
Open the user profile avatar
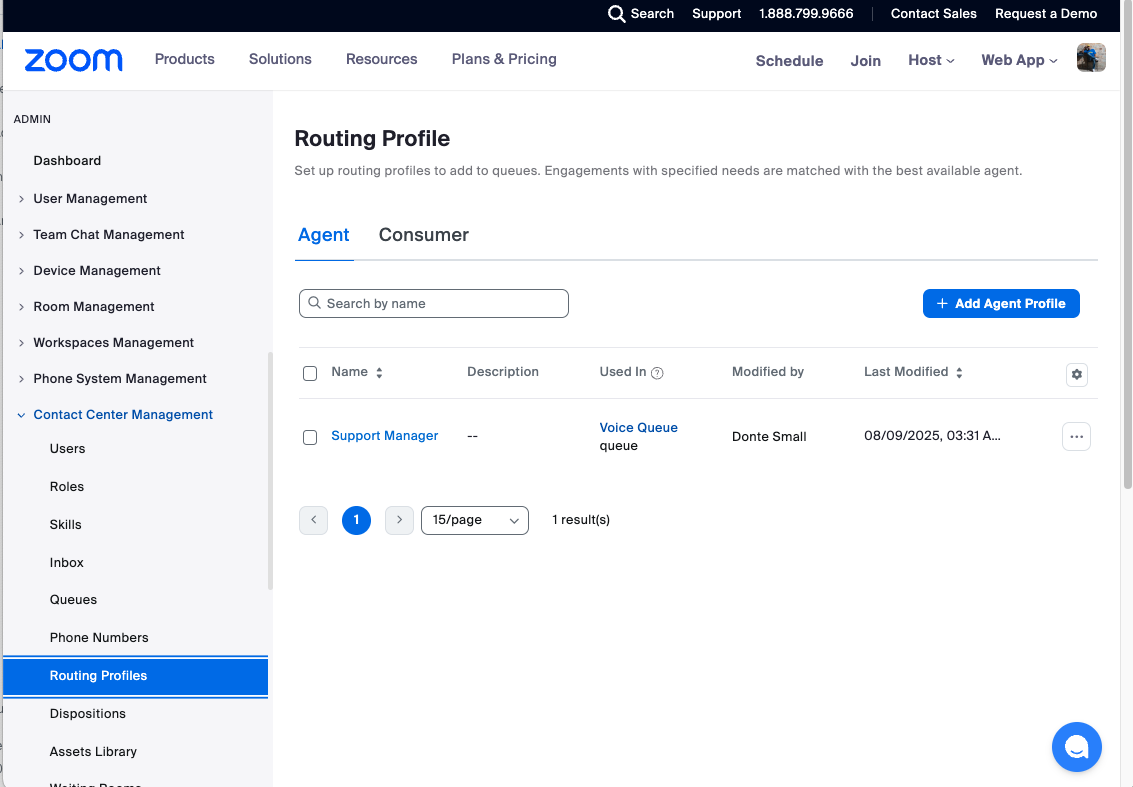pos(1090,58)
